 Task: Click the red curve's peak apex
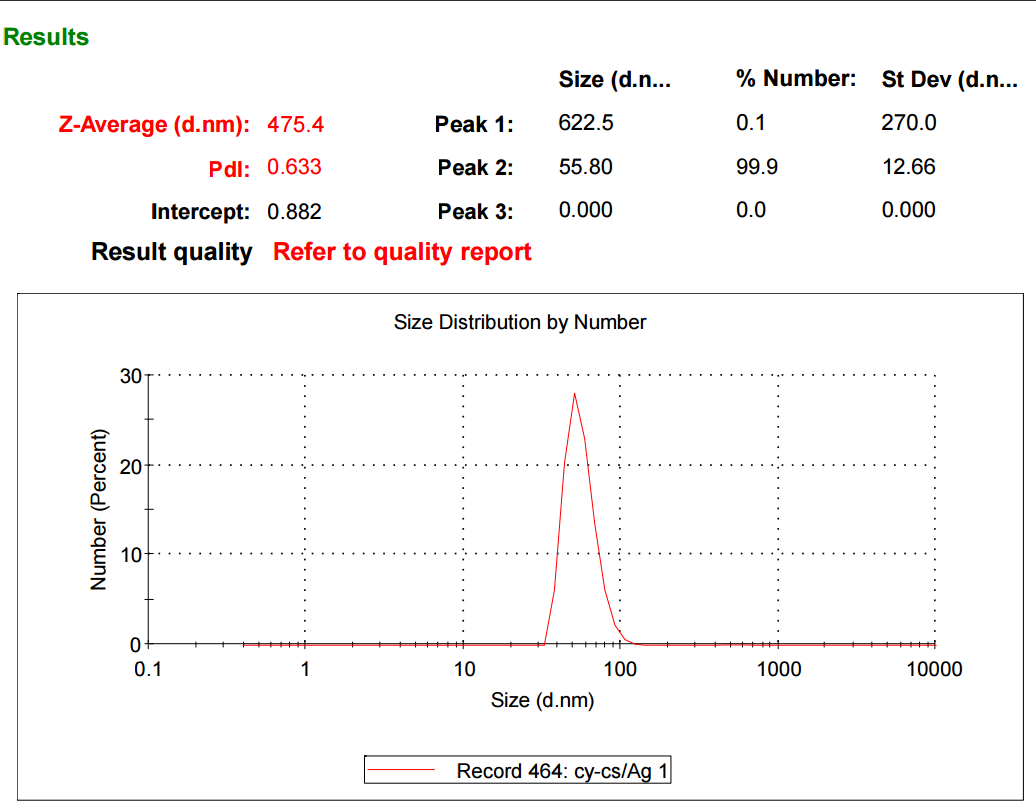[x=574, y=394]
